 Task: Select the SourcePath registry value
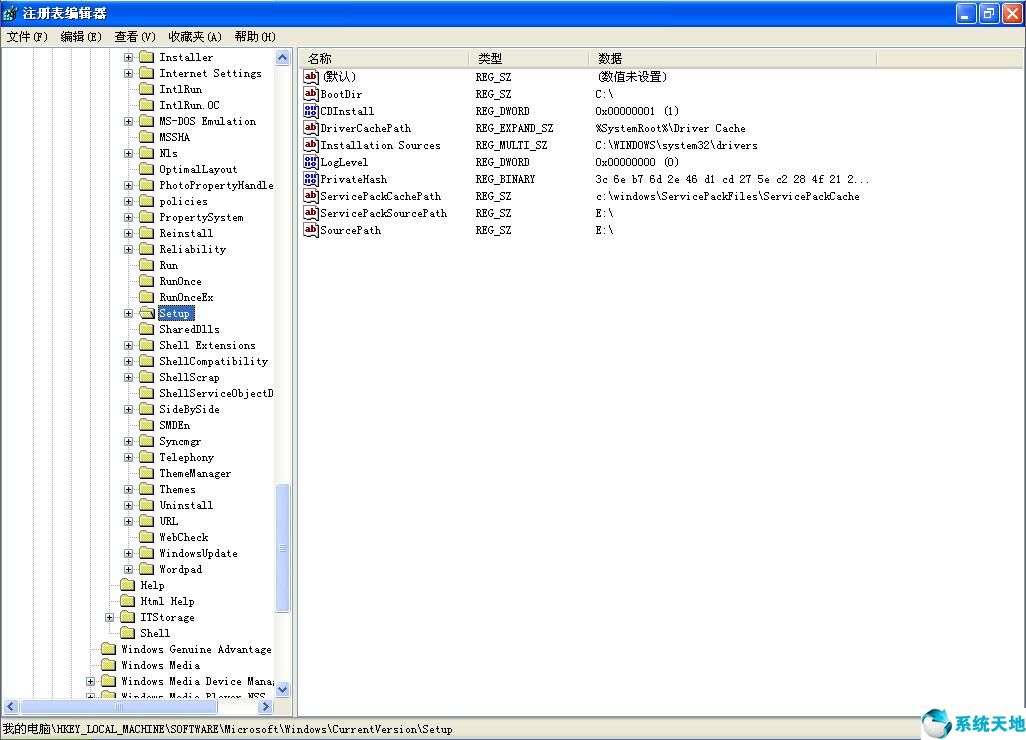tap(340, 230)
